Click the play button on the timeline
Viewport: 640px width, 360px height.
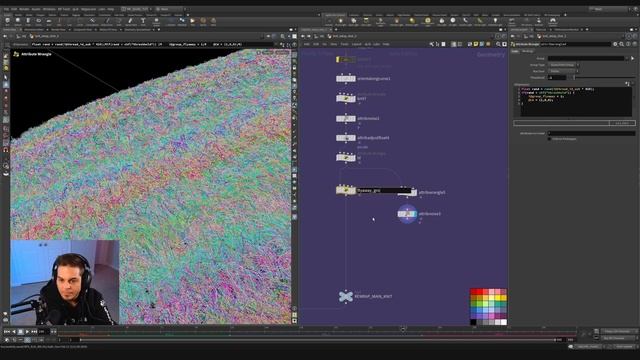click(27, 332)
